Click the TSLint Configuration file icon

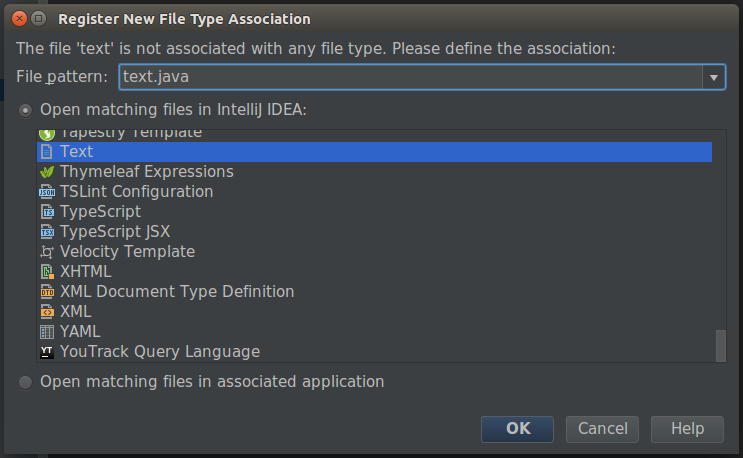click(x=46, y=192)
